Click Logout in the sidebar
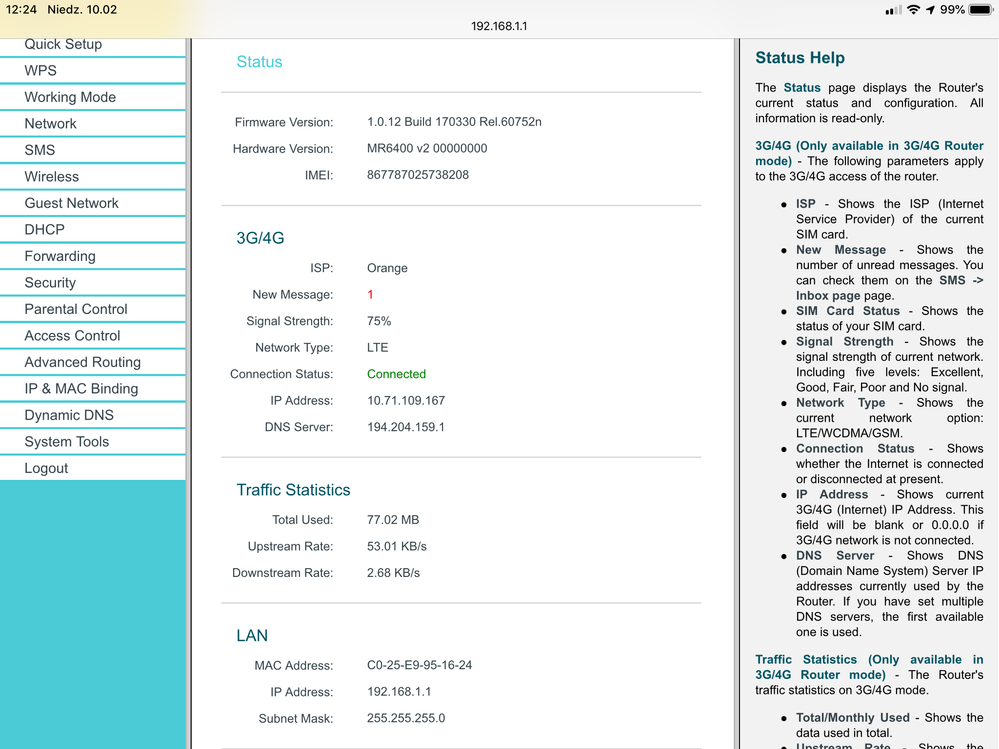Image resolution: width=999 pixels, height=749 pixels. tap(47, 468)
